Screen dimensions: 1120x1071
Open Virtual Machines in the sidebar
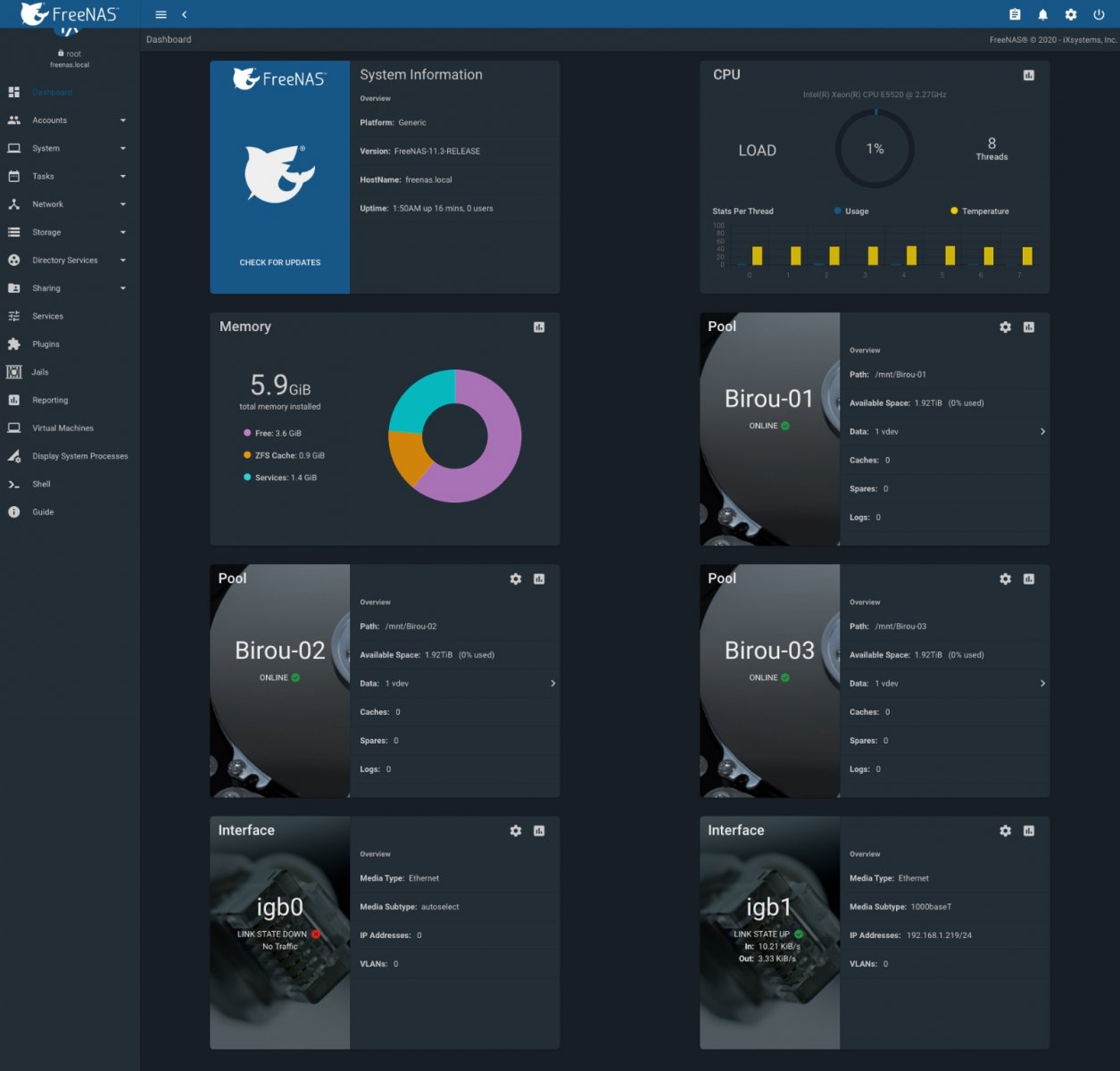(70, 428)
